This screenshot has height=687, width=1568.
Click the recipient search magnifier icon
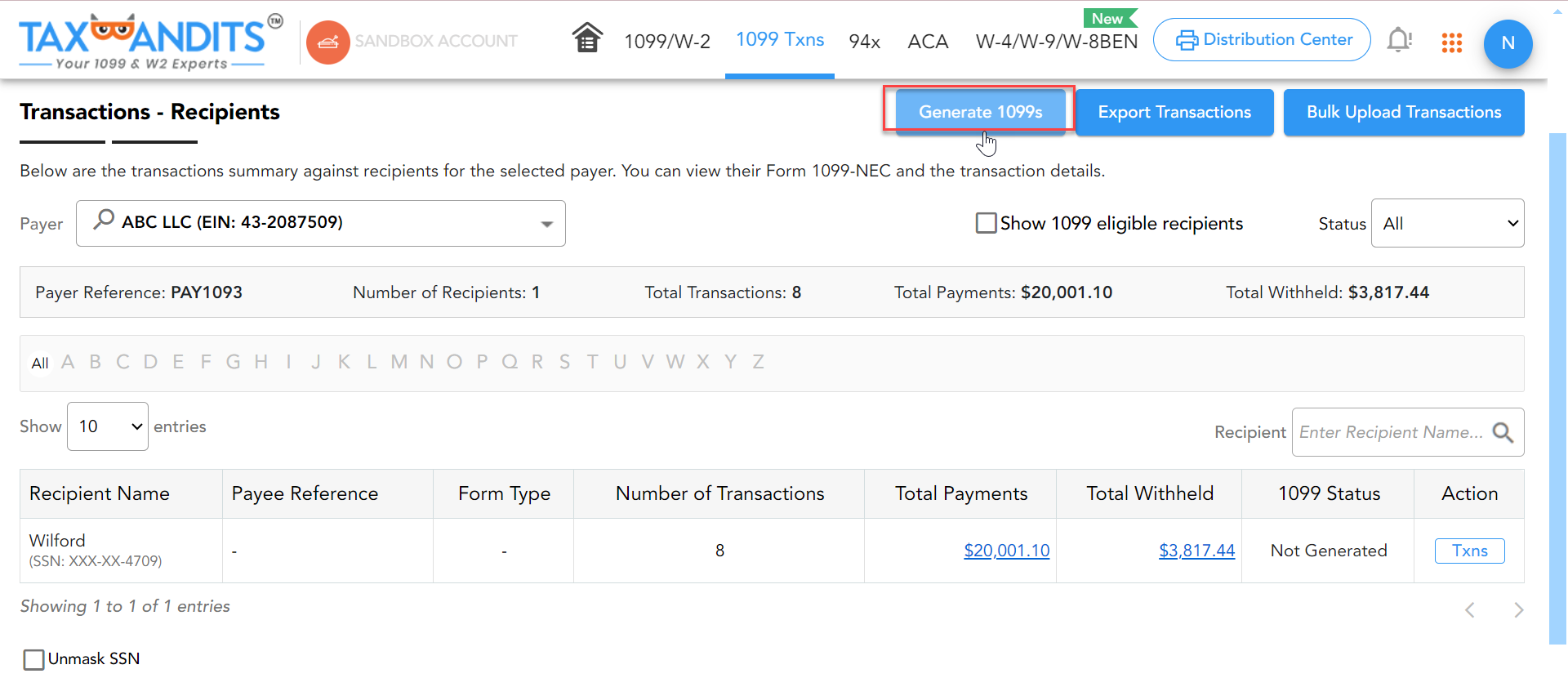(1503, 432)
